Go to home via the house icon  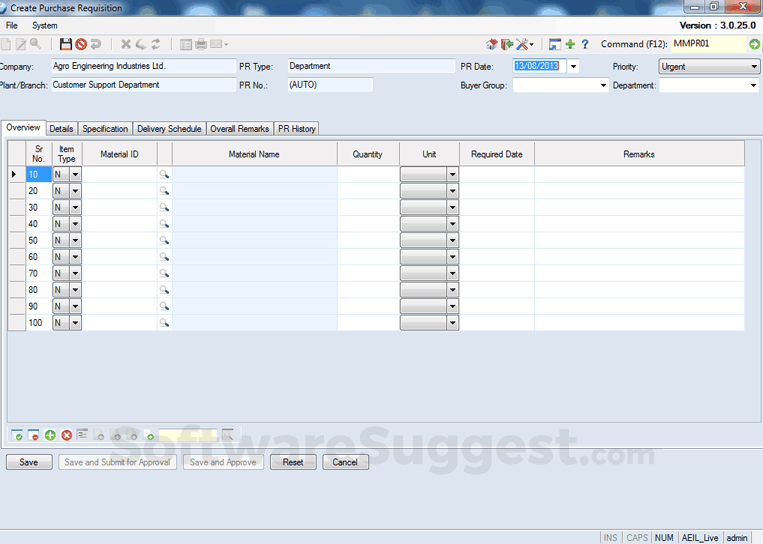(491, 44)
